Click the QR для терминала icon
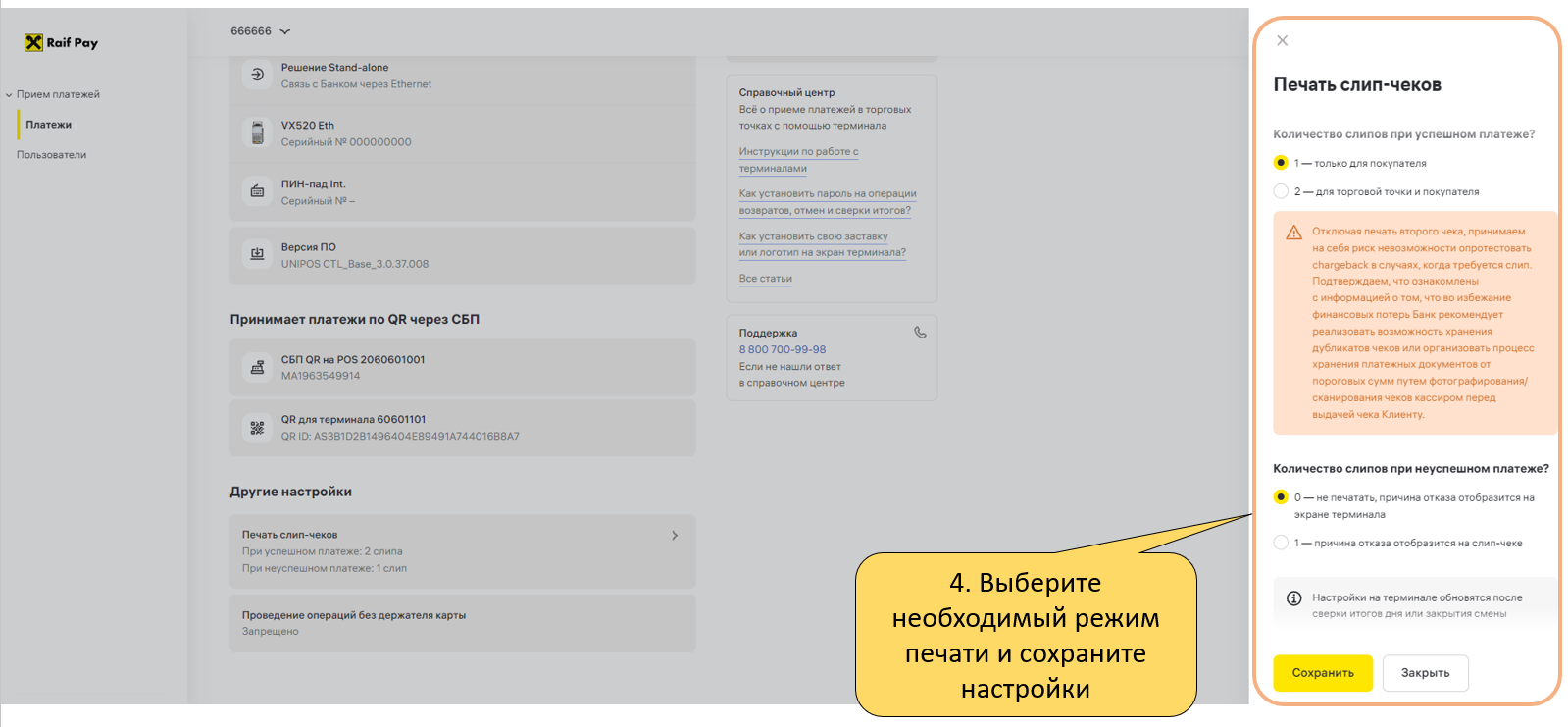 point(257,428)
